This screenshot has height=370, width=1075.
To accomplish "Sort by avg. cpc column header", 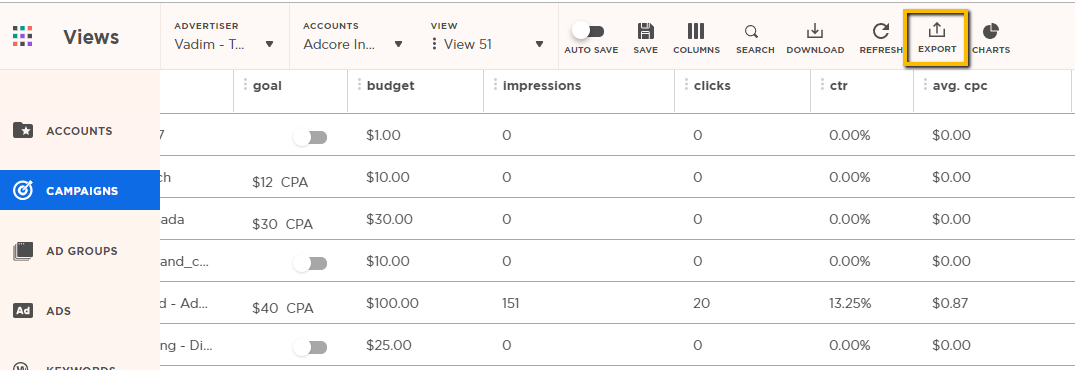I will [960, 86].
